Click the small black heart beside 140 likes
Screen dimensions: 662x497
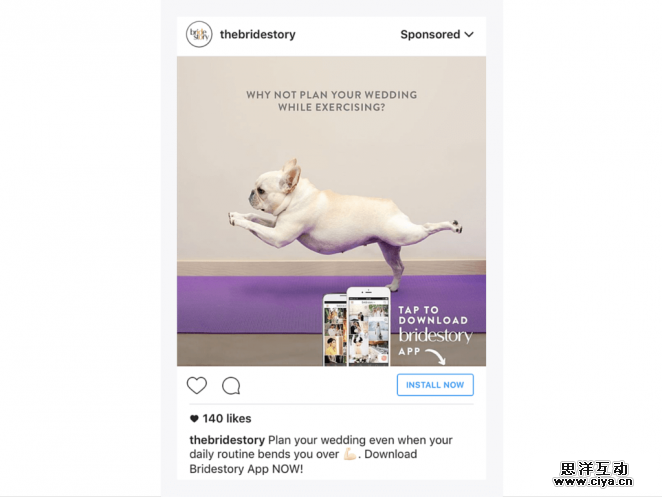194,418
